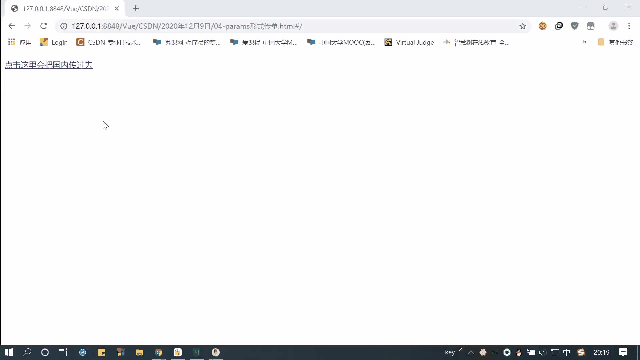Open the taskbar clock
This screenshot has height=360, width=640.
601,352
